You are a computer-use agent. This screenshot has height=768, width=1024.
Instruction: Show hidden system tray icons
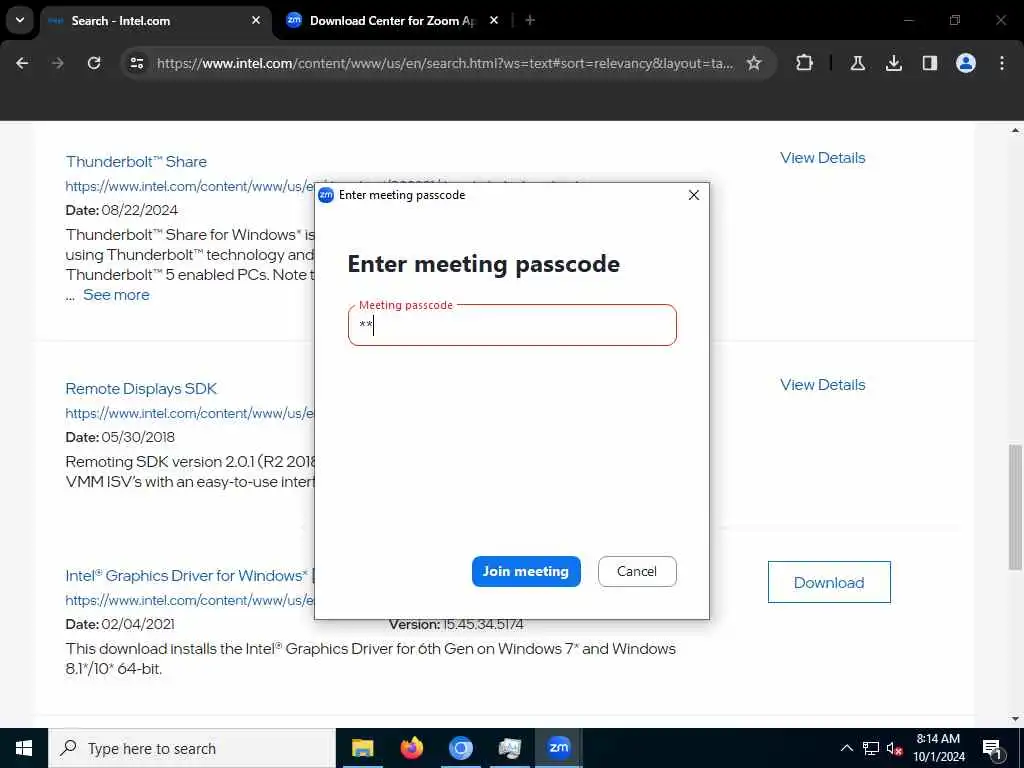click(x=846, y=748)
